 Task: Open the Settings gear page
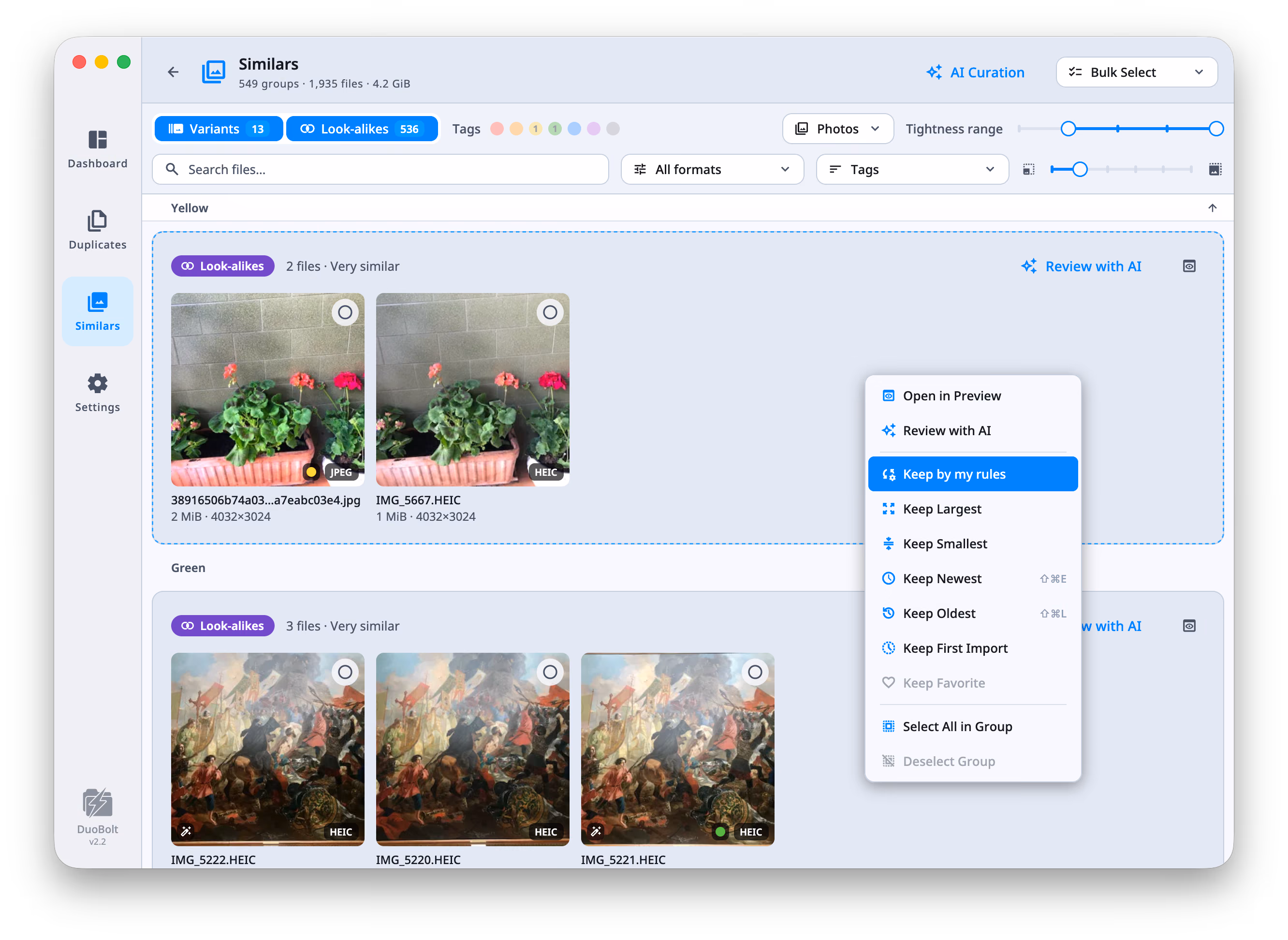(97, 393)
